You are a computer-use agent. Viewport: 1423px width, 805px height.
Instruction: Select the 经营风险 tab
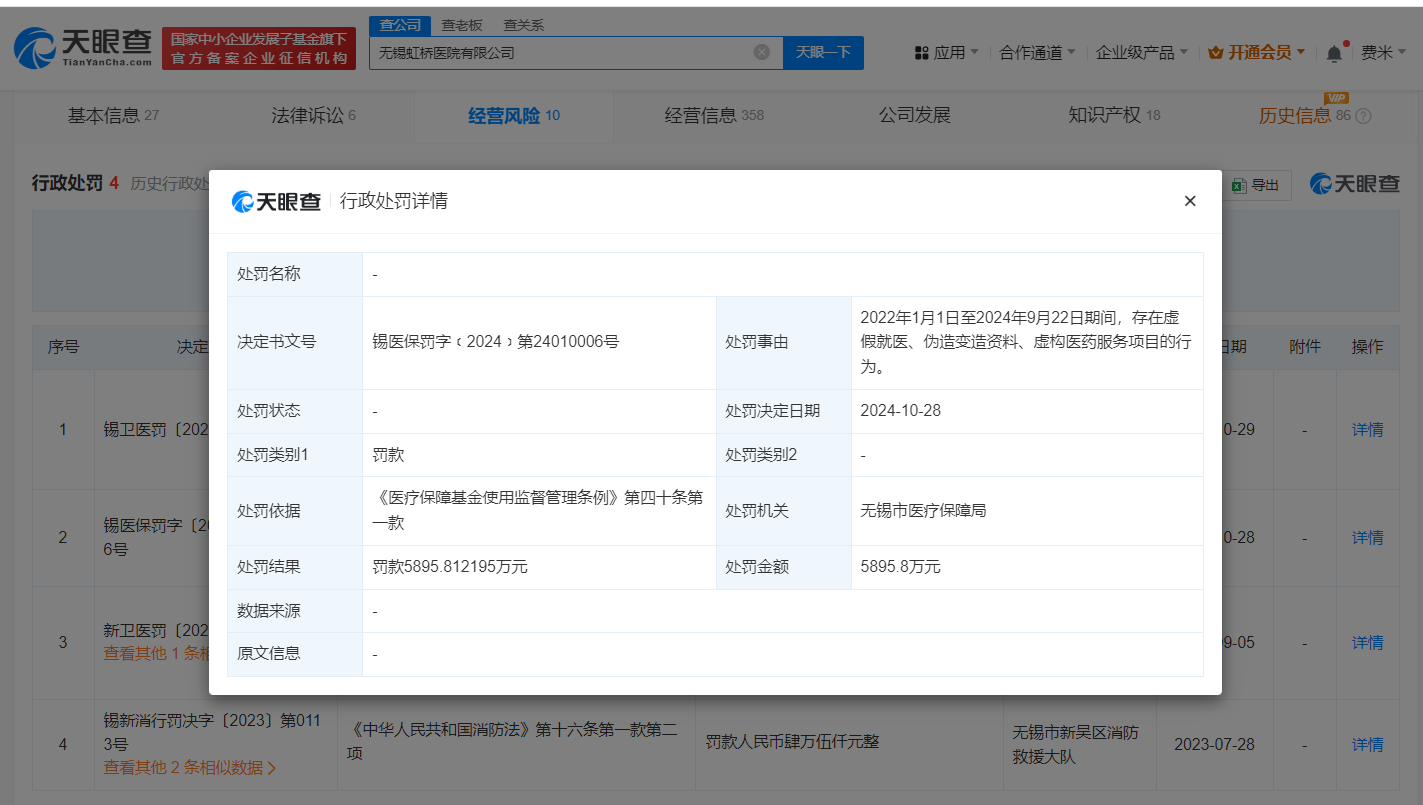(514, 115)
